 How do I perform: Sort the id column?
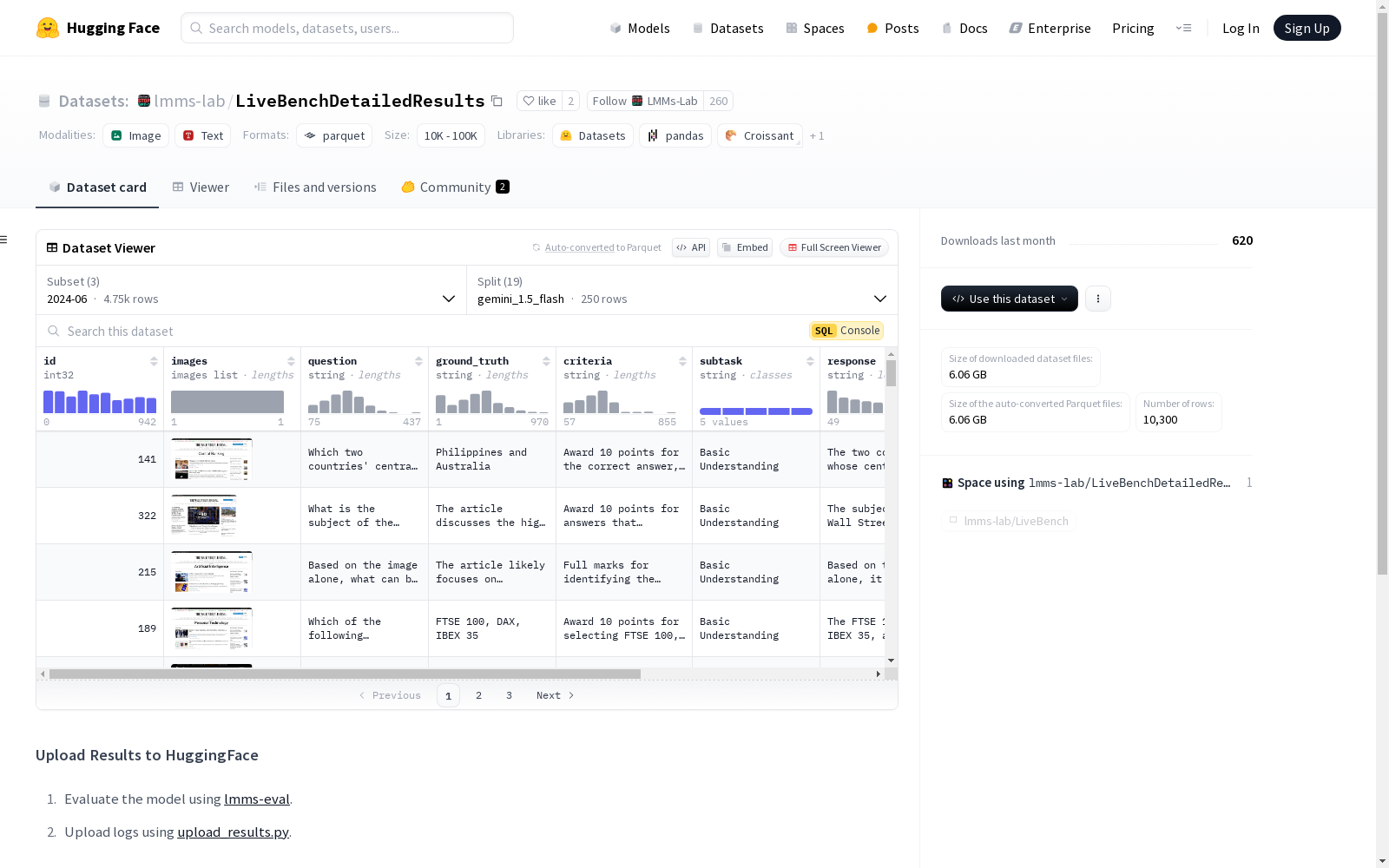(x=154, y=361)
